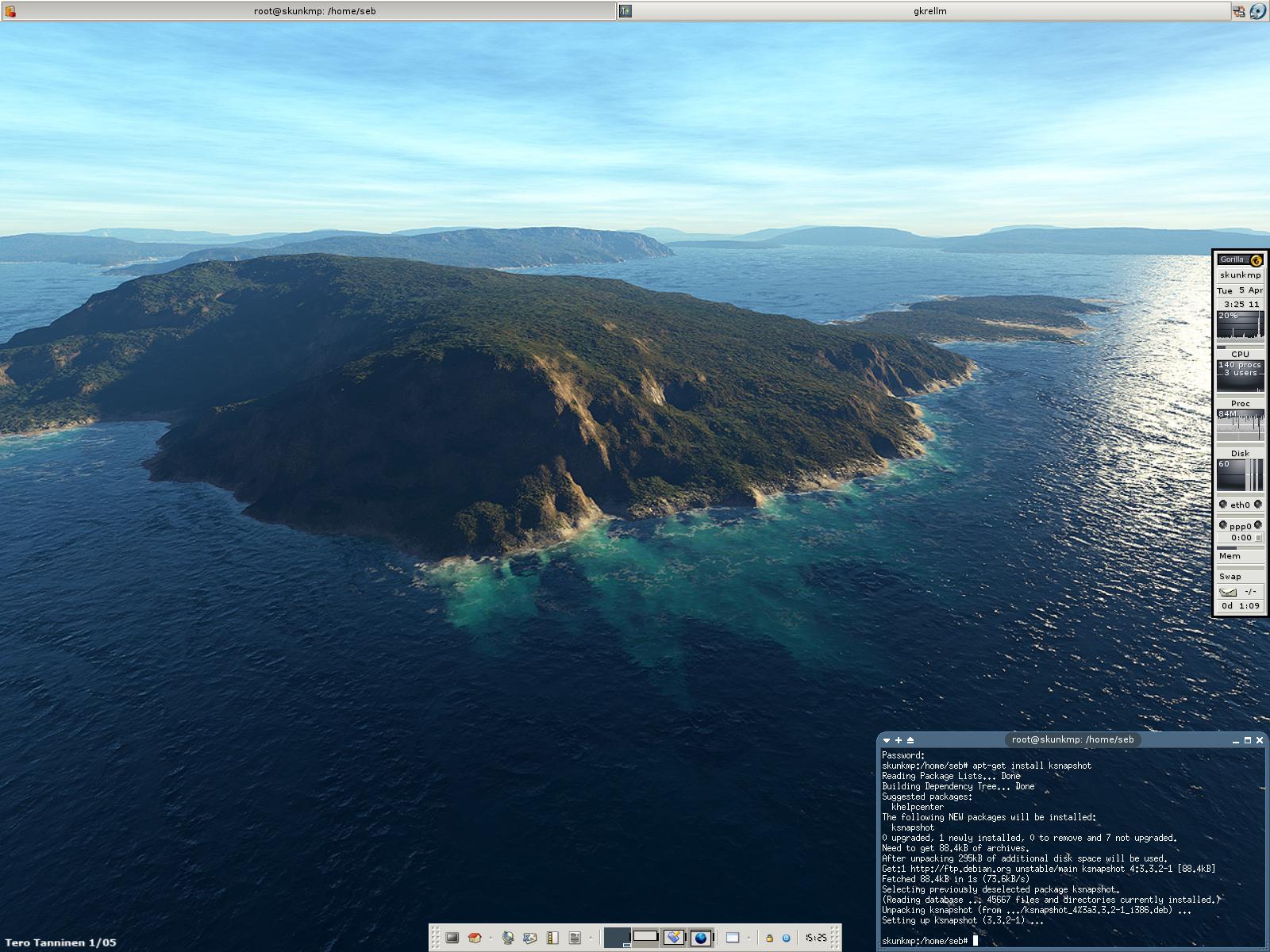Open the home folder icon in the panel
Screen dimensions: 1270x952
pyautogui.click(x=475, y=938)
